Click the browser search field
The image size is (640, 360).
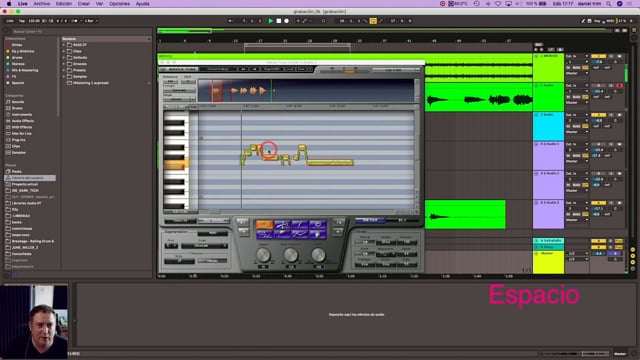pyautogui.click(x=80, y=31)
